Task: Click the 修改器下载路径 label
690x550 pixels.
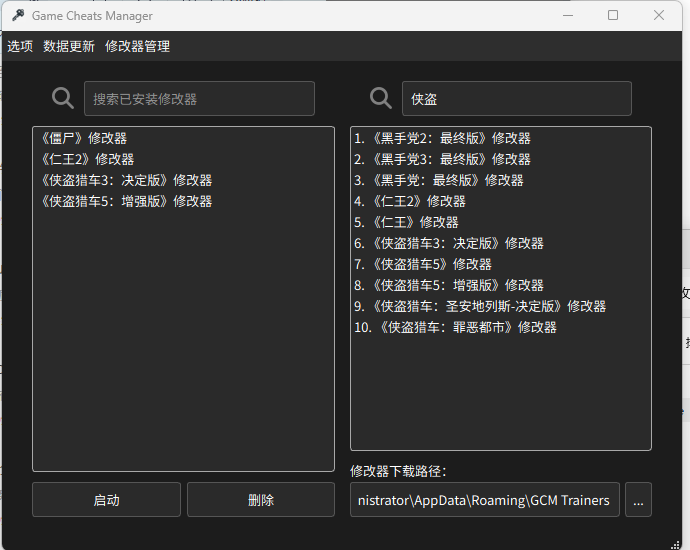Action: click(x=399, y=471)
